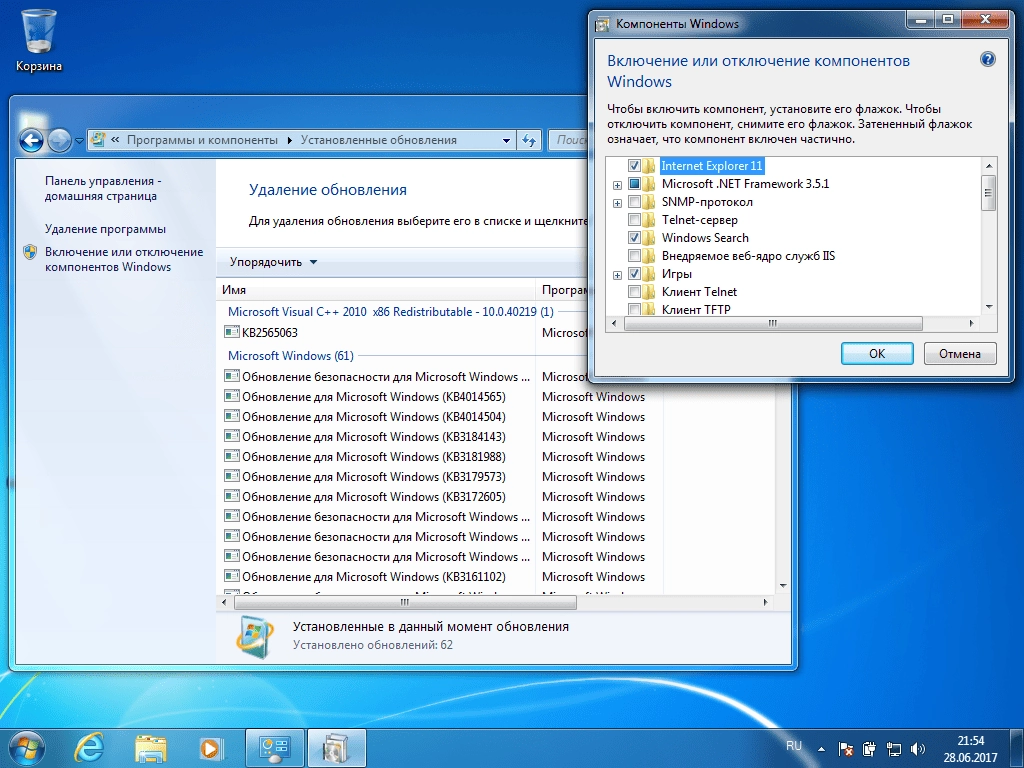
Task: Uncheck Windows Search component
Action: [633, 238]
